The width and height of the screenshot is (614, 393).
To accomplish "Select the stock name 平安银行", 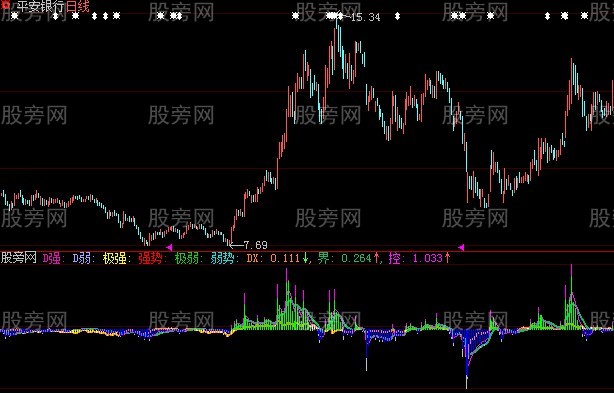I will [41, 6].
